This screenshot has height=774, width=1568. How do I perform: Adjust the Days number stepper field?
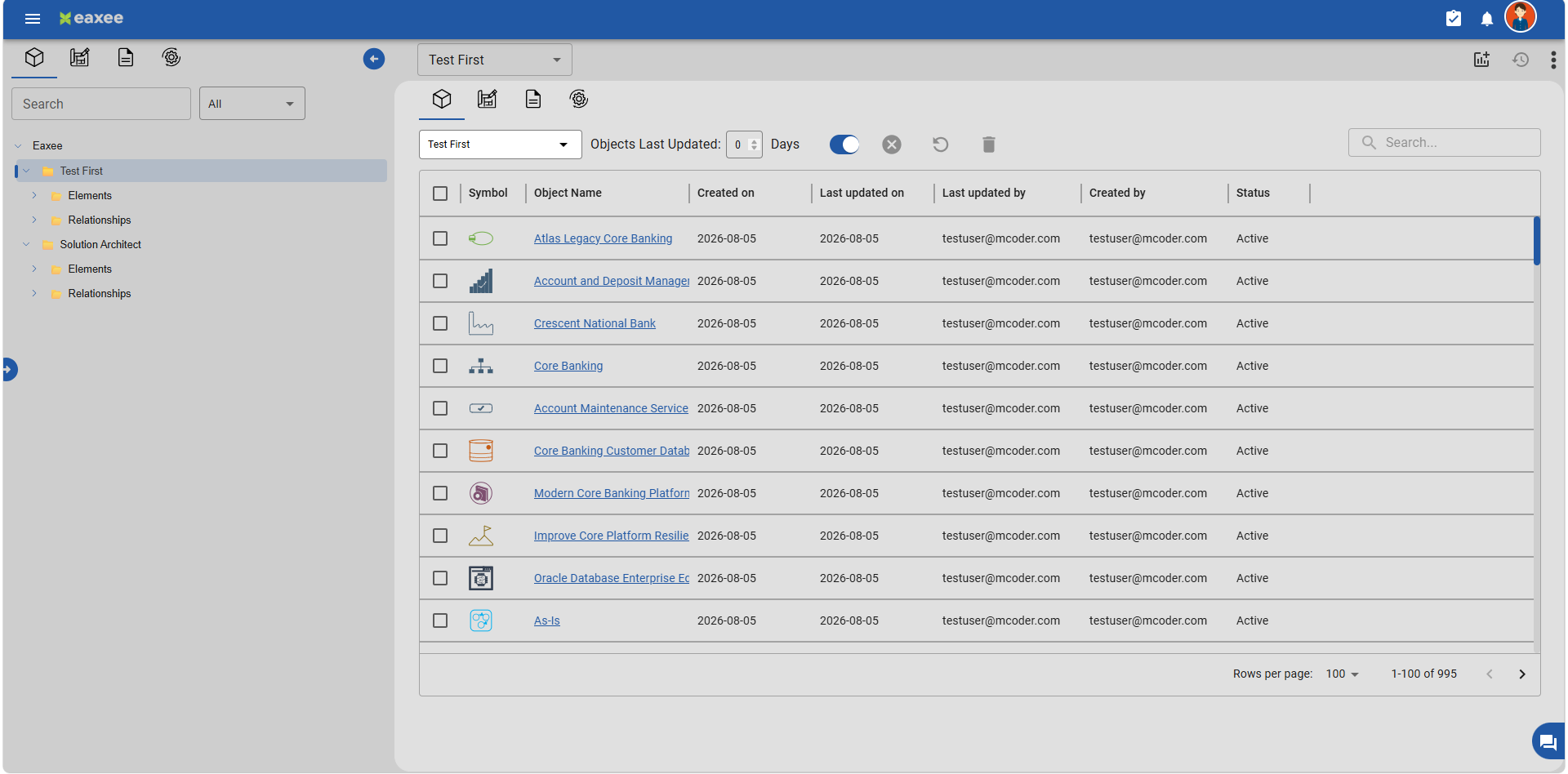tap(744, 145)
